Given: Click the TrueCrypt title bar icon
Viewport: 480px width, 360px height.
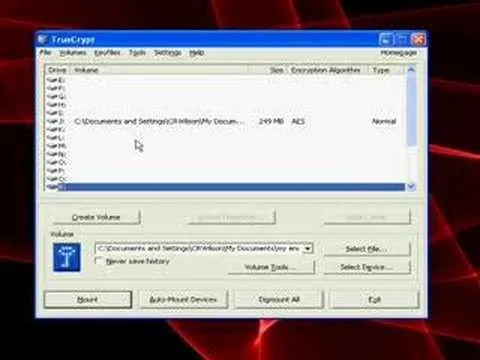Looking at the screenshot, I should click(43, 40).
